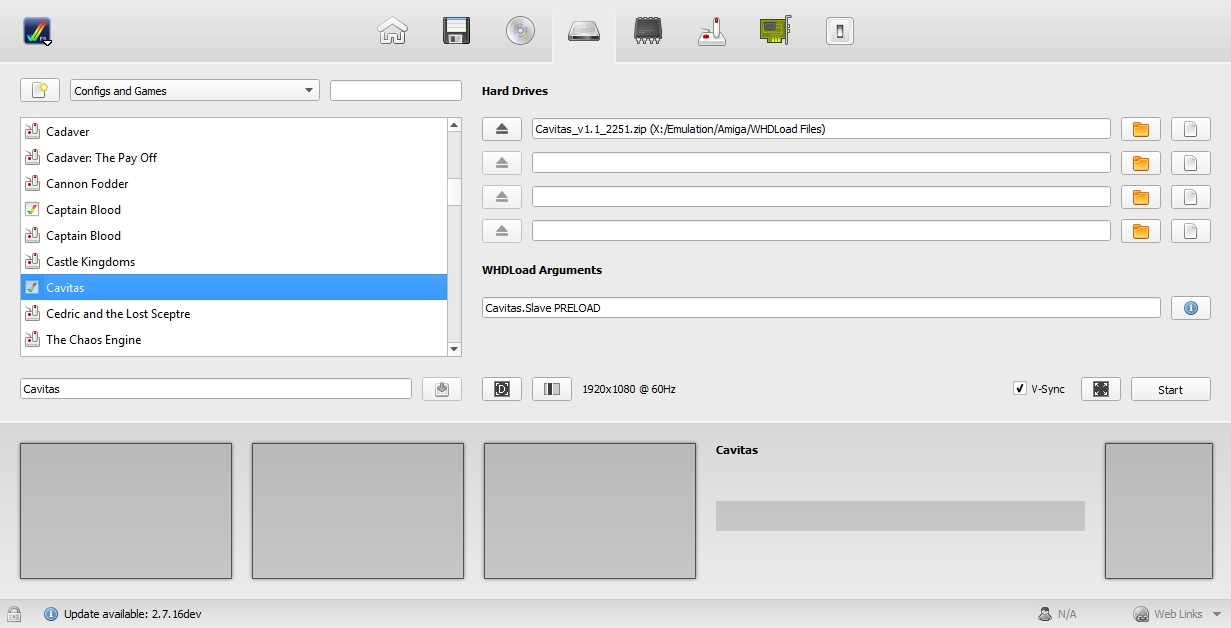Click the Start button
The height and width of the screenshot is (628, 1231).
[x=1171, y=389]
